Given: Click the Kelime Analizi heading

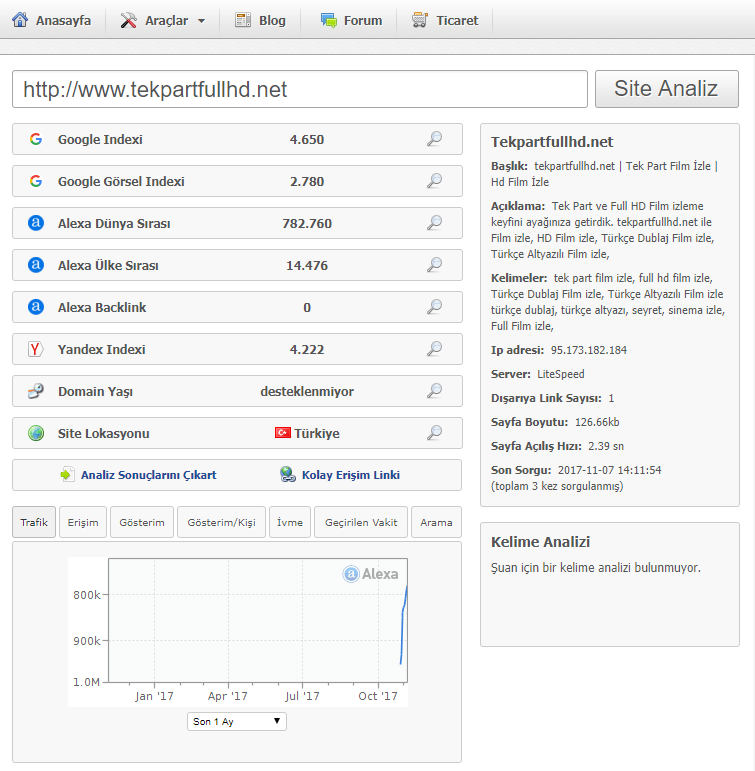Looking at the screenshot, I should tap(540, 542).
